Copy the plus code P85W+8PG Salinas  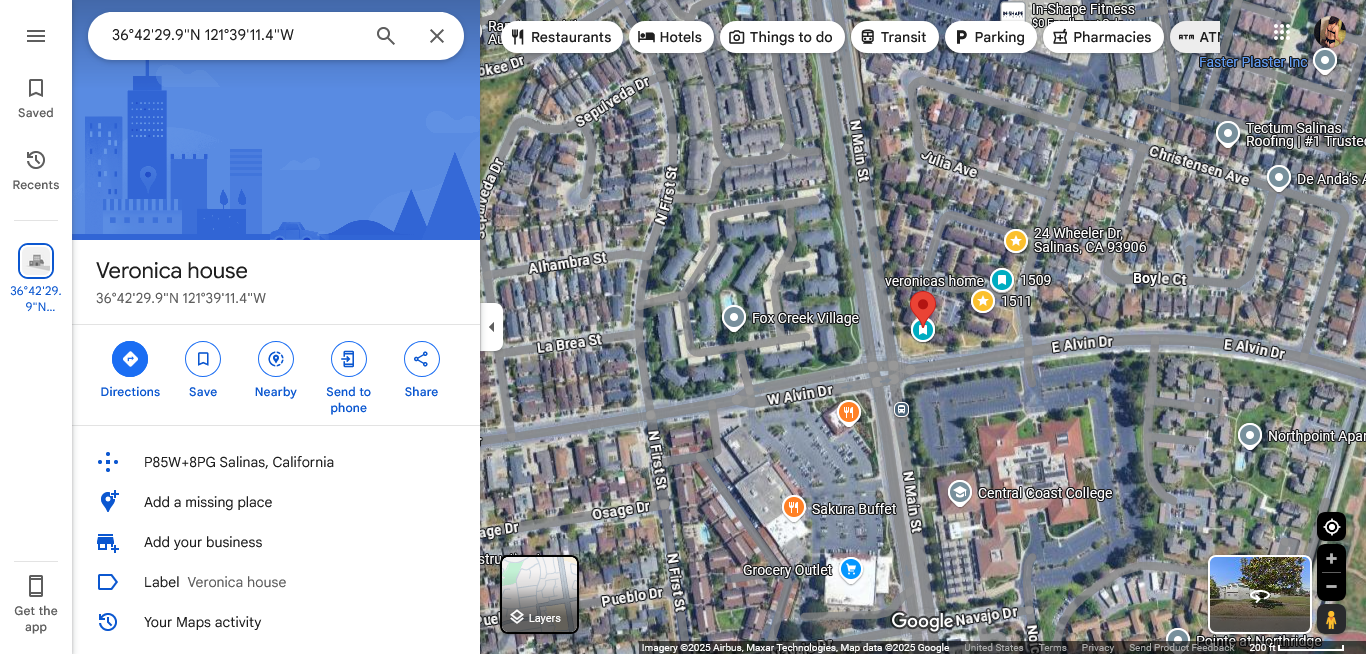click(276, 462)
